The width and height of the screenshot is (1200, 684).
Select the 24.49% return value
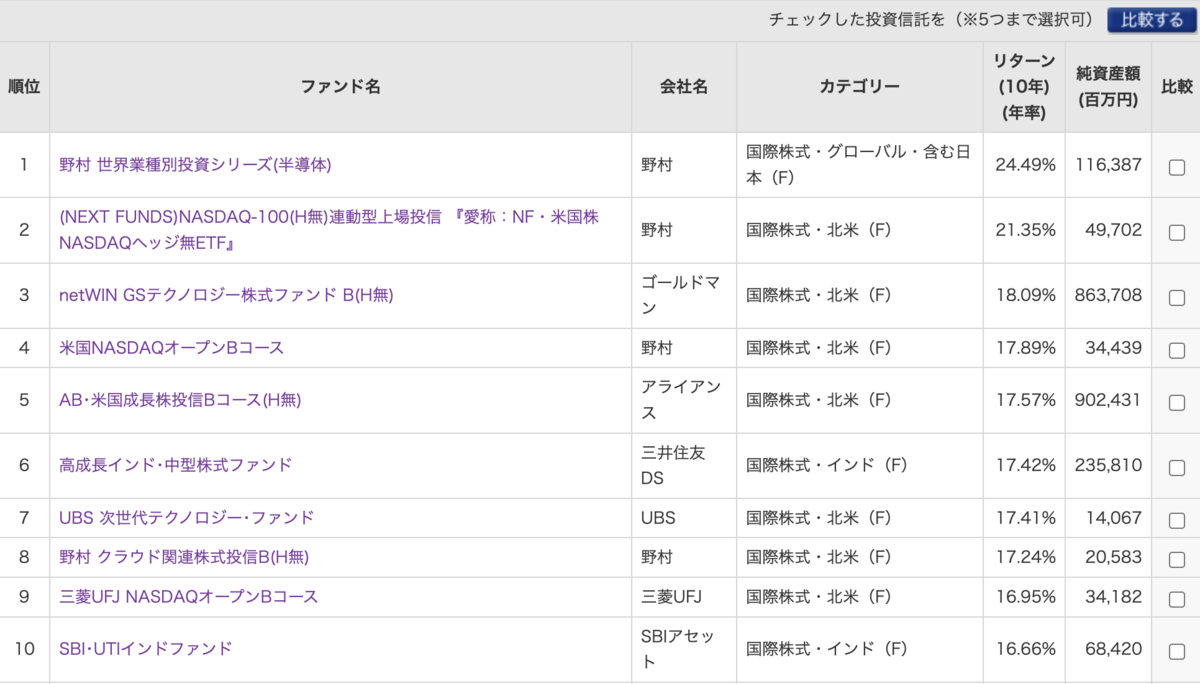tap(1025, 164)
